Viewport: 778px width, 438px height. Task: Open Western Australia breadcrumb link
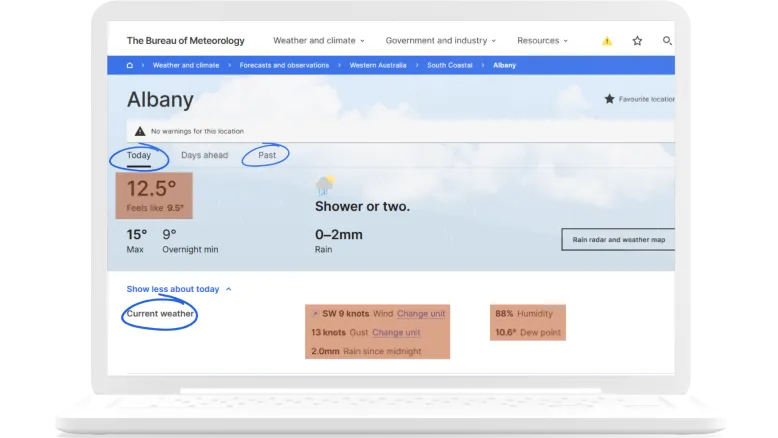378,65
